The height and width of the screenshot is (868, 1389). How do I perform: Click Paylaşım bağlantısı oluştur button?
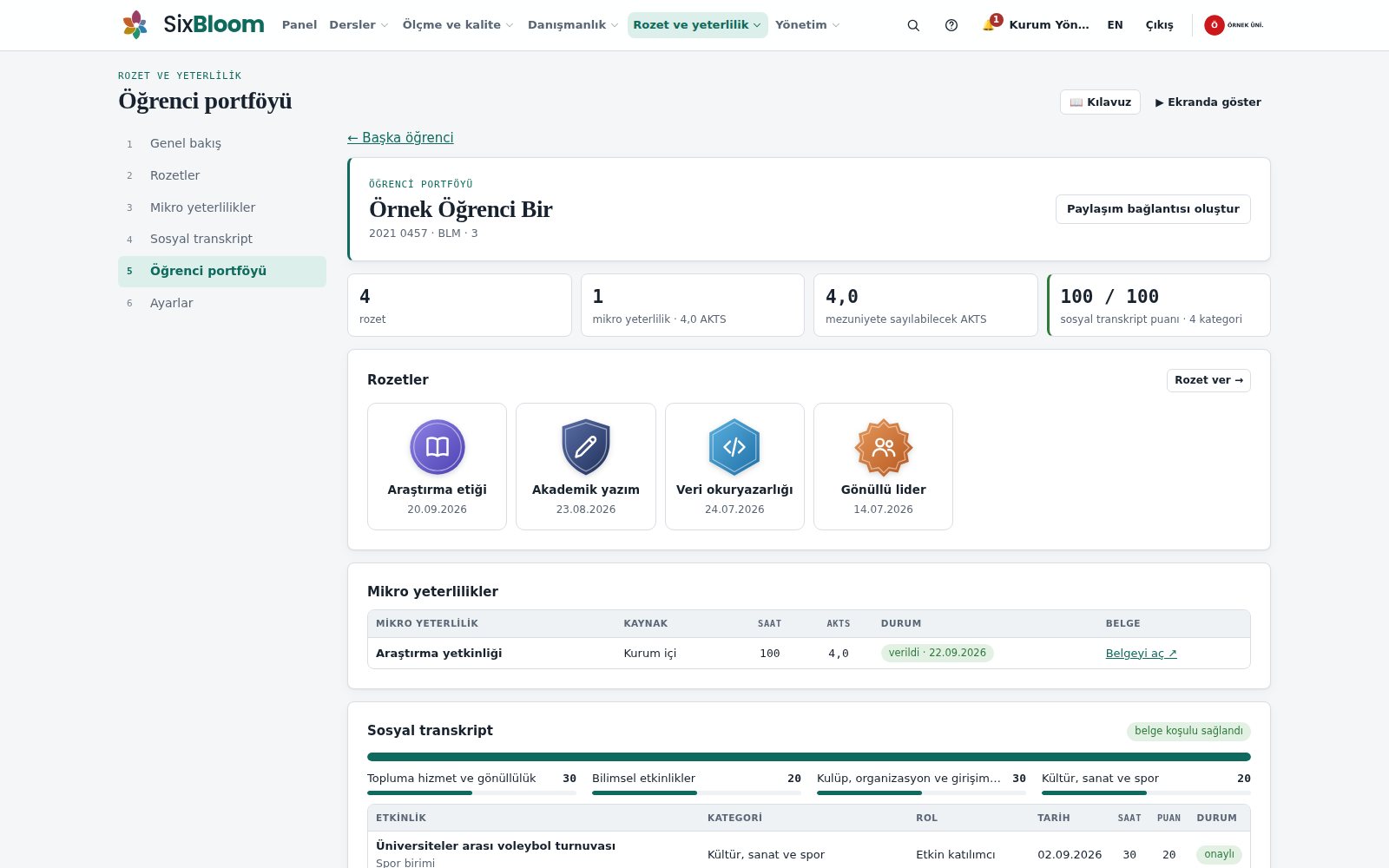tap(1153, 209)
